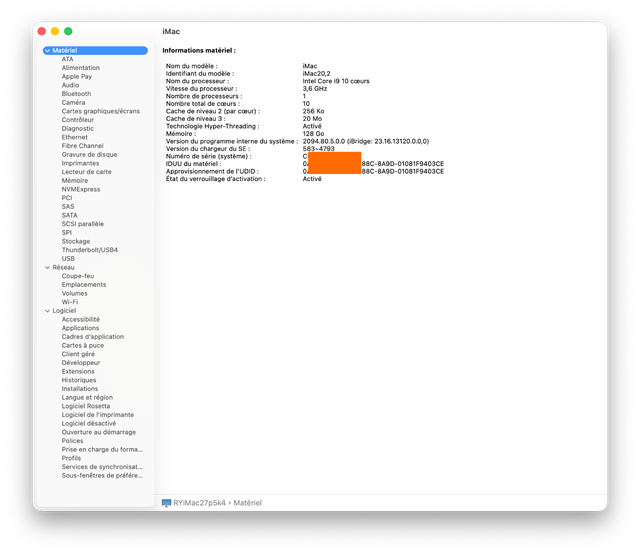Screen dimensions: 640x554
Task: Select Logiciel de l'imprimante
Action: [98, 415]
